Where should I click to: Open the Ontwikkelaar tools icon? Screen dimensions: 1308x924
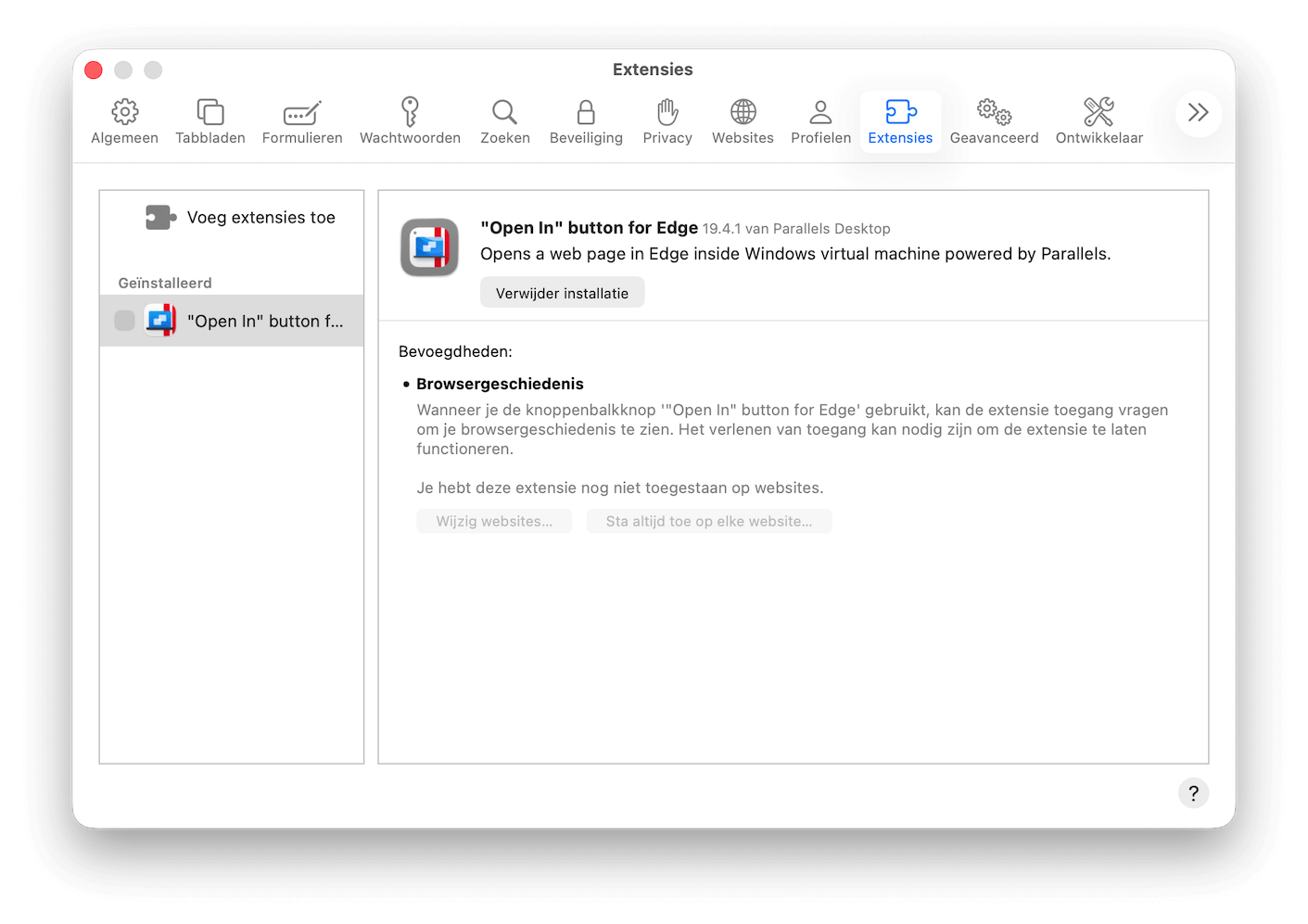point(1098,112)
